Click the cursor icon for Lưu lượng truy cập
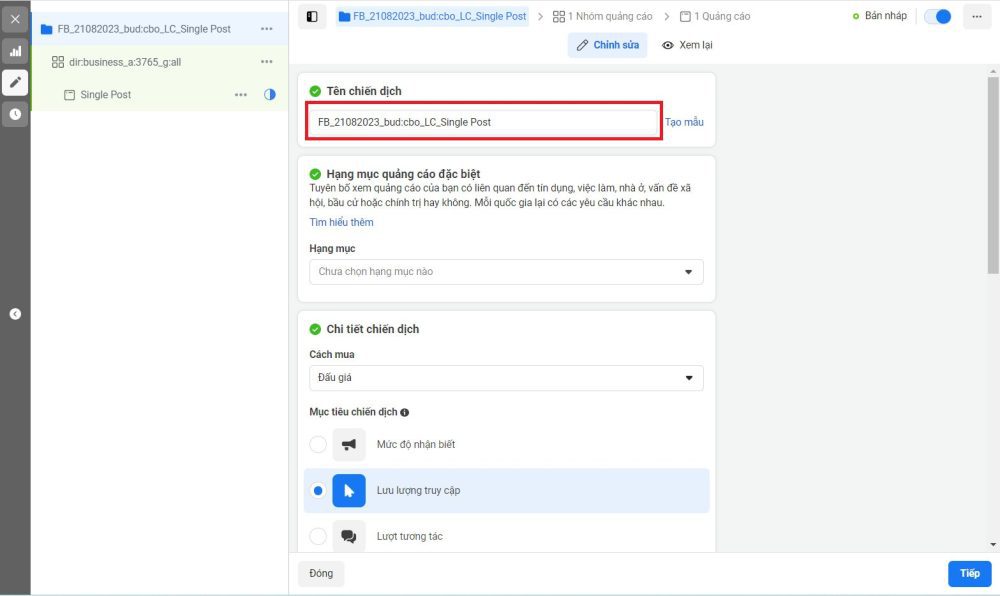The height and width of the screenshot is (596, 1000). click(349, 490)
